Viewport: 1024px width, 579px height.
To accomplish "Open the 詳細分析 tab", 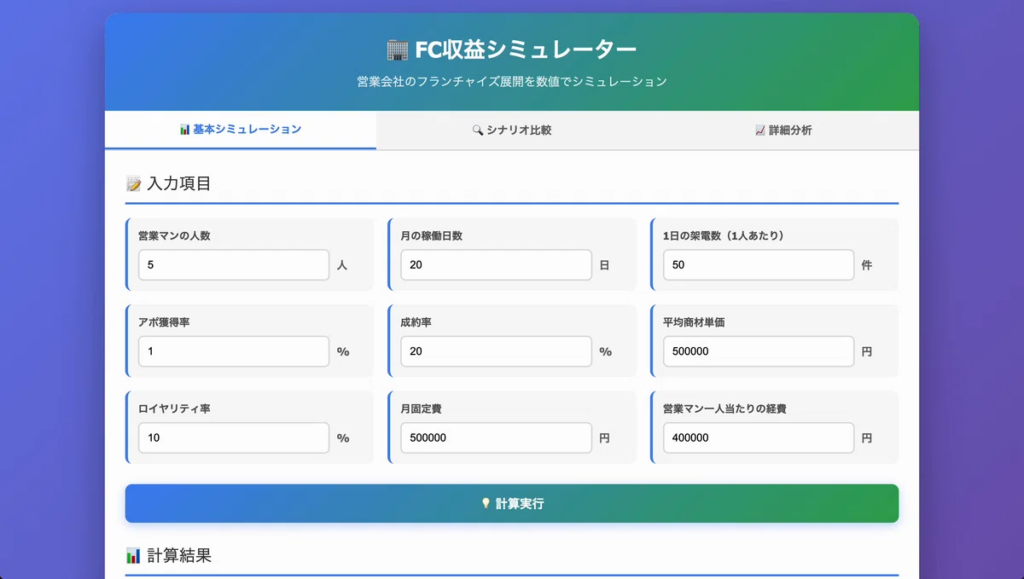I will 783,130.
